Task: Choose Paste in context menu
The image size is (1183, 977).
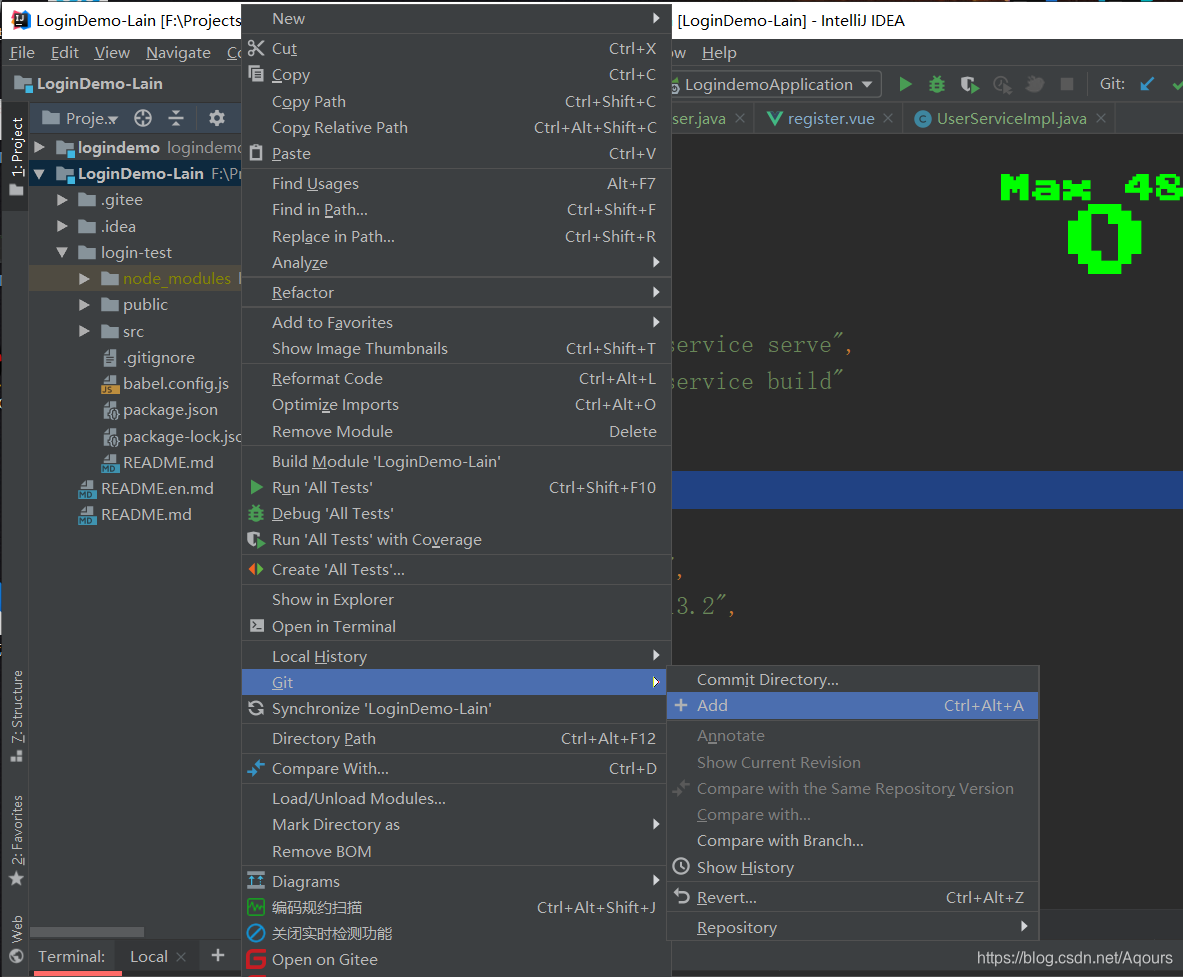Action: point(454,153)
